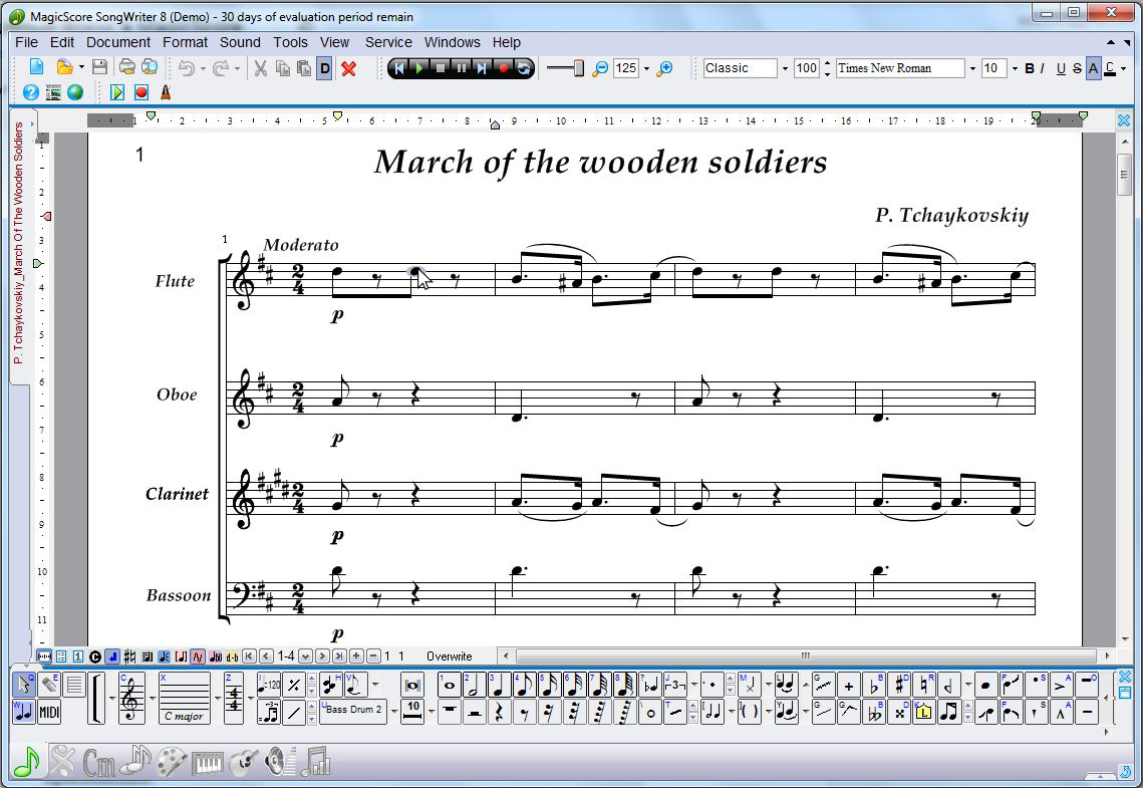Rewind to the beginning of the score
The image size is (1143, 788).
399,69
